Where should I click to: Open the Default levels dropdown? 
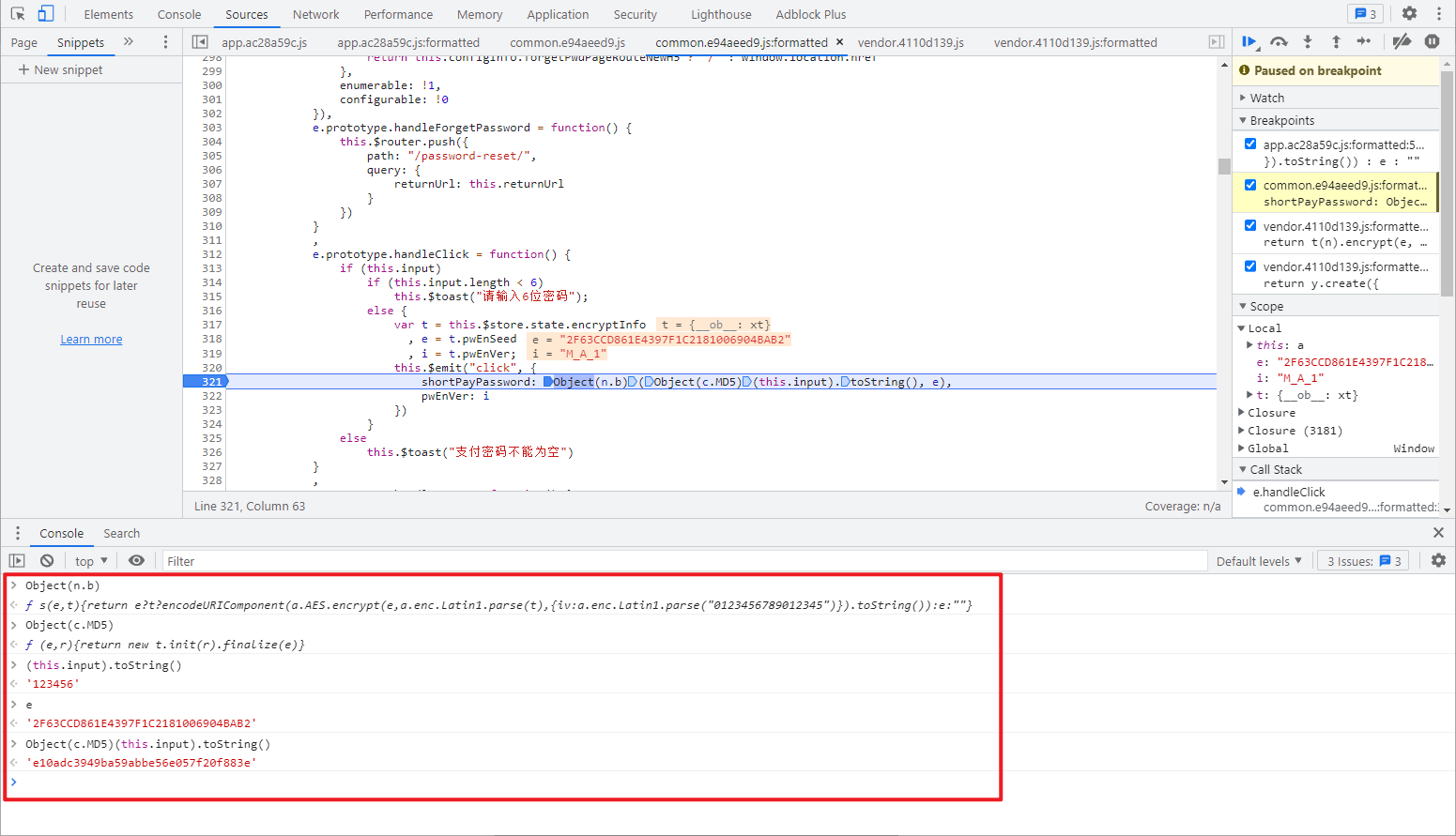[1259, 561]
